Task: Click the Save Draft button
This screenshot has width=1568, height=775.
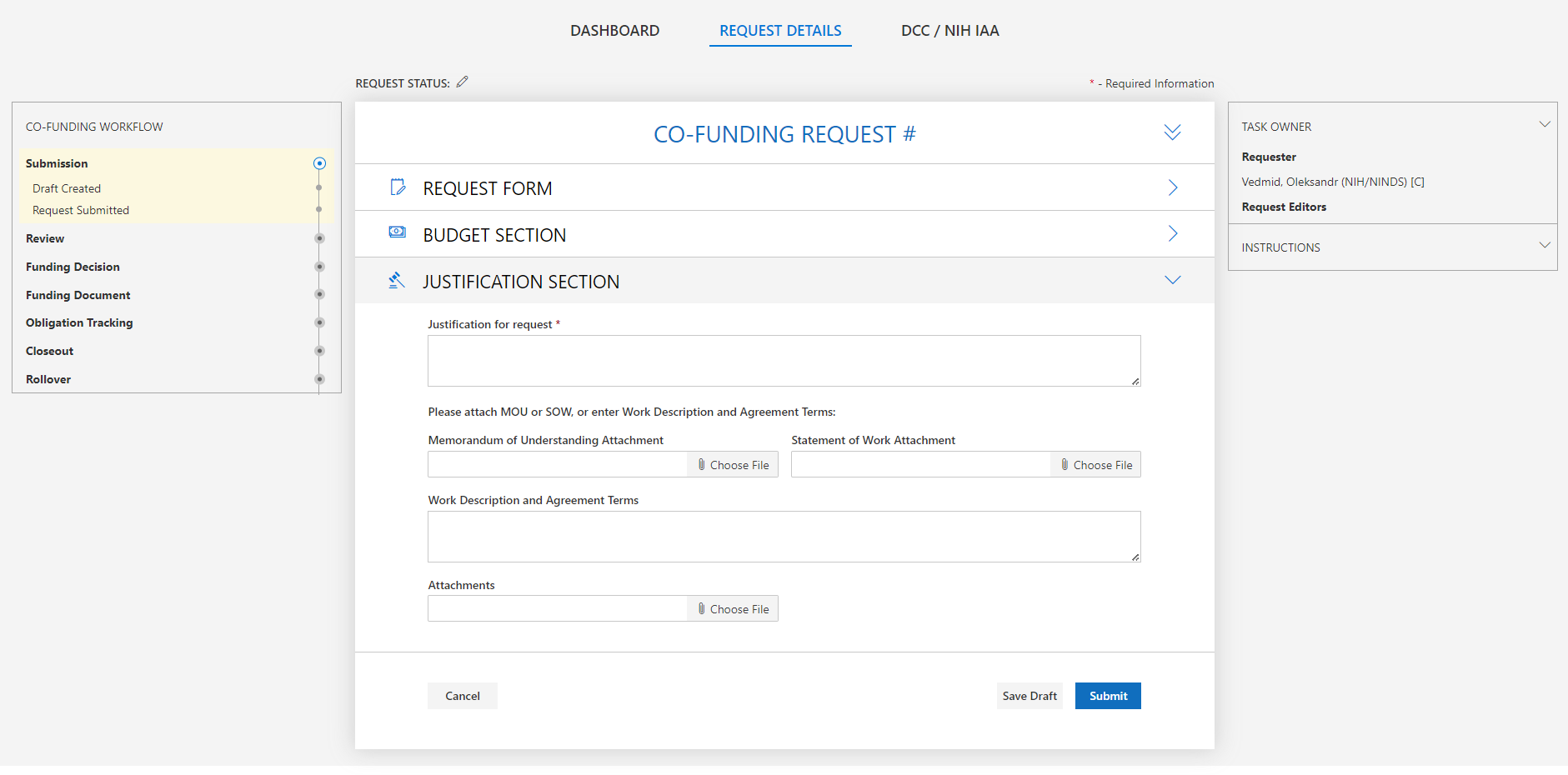Action: pyautogui.click(x=1029, y=696)
